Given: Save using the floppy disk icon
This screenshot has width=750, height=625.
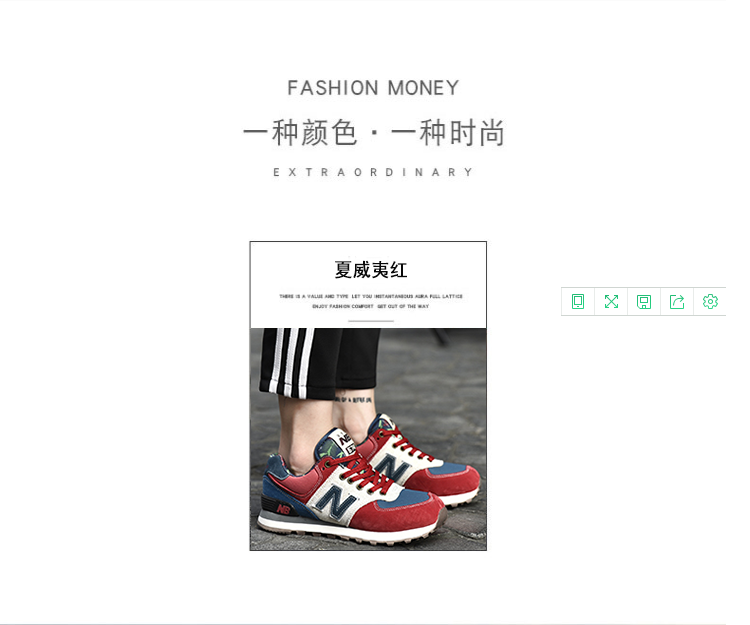Looking at the screenshot, I should 644,302.
